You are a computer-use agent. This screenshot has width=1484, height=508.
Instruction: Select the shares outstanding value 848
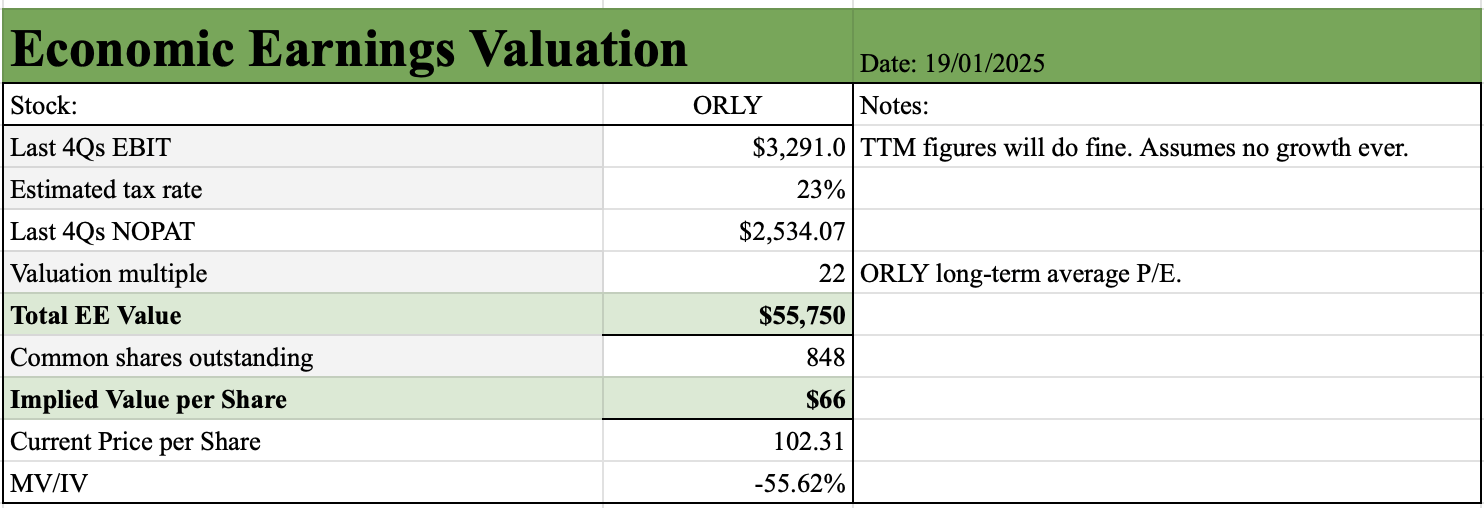tap(728, 357)
